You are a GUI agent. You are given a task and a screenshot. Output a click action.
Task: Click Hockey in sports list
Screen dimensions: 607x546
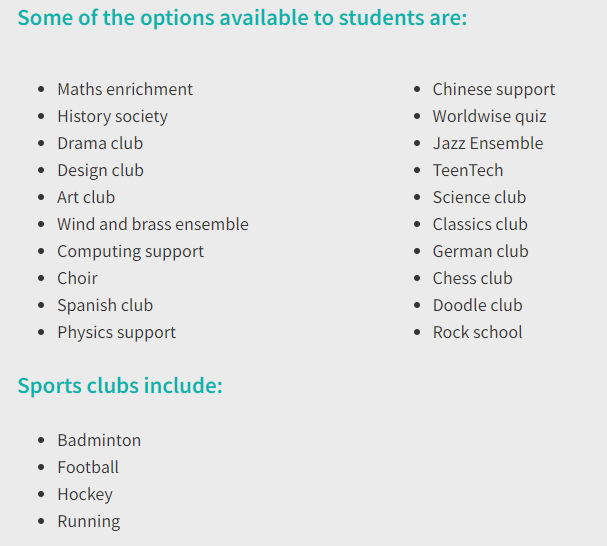click(85, 495)
